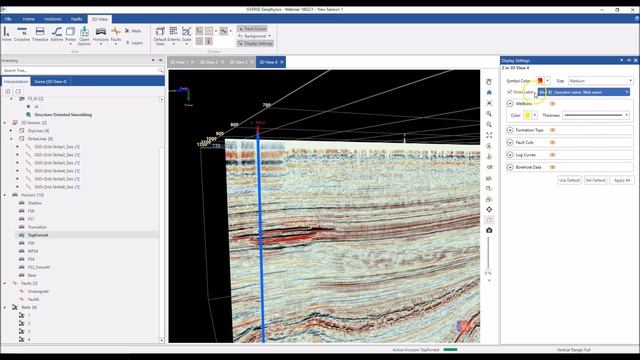Toggle the Display Settings ribbon button
The width and height of the screenshot is (640, 360).
pos(256,43)
